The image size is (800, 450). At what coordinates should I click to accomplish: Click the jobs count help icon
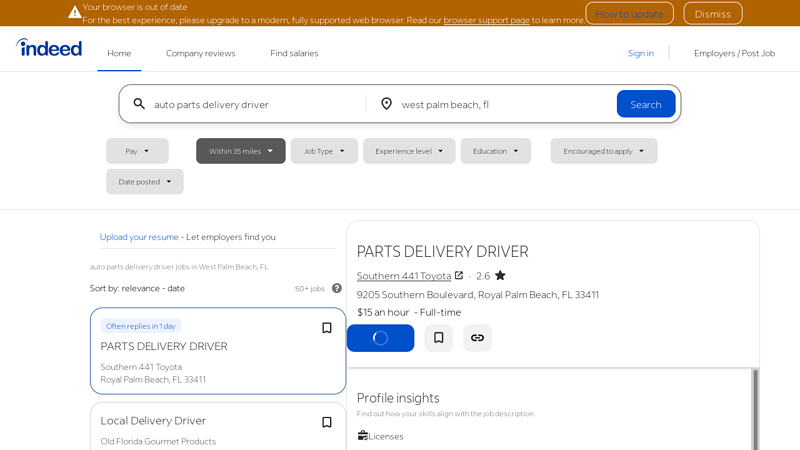337,288
